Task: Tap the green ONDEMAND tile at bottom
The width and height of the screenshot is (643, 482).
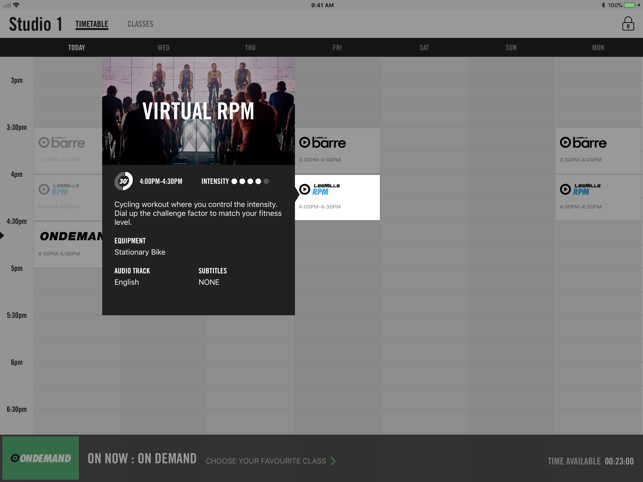Action: (x=41, y=458)
